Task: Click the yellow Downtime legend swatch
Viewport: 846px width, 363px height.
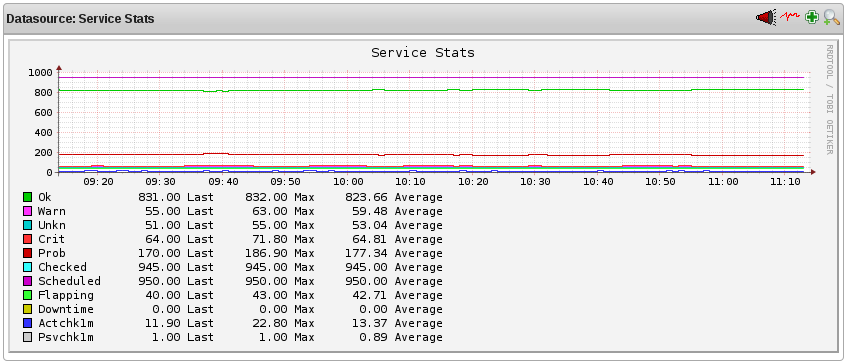Action: coord(28,310)
